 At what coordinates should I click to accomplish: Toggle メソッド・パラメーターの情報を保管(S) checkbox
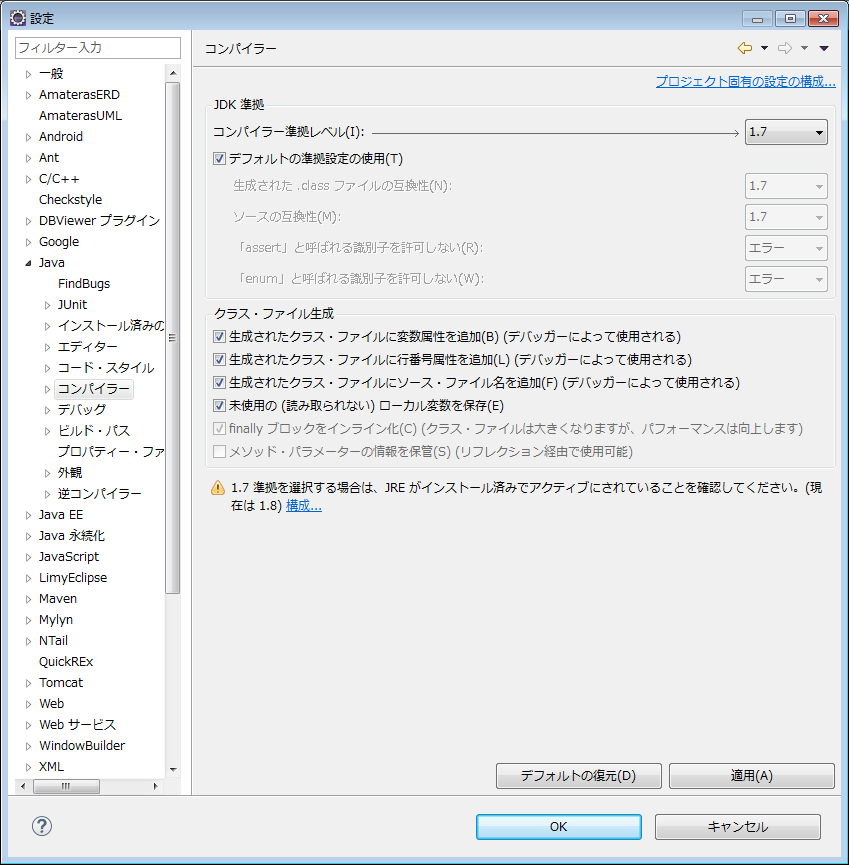coord(219,452)
